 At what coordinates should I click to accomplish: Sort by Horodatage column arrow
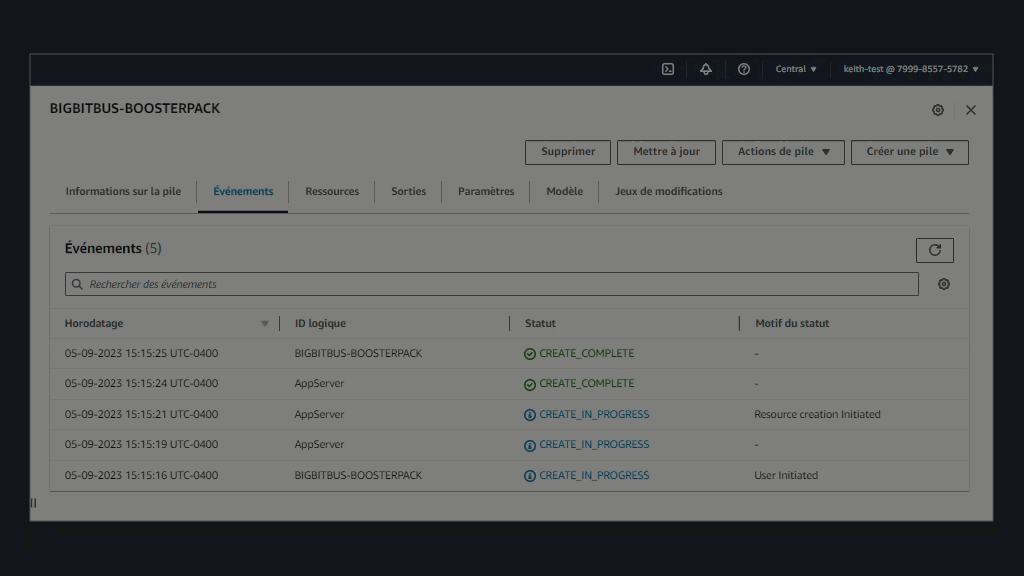coord(265,324)
